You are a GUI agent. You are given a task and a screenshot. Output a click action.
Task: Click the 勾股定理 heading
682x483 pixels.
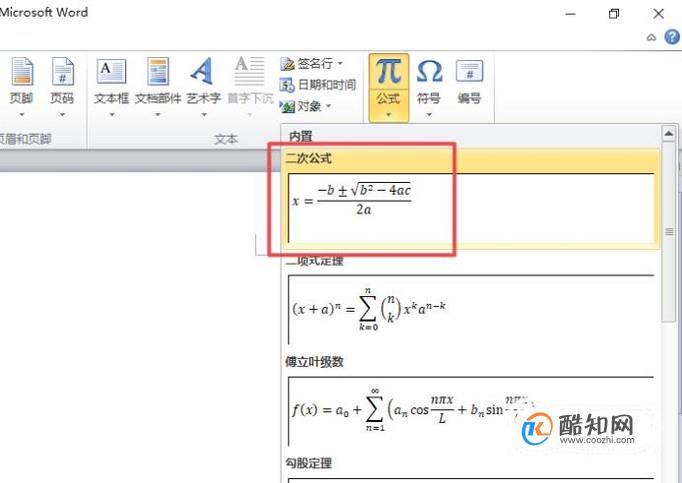point(308,463)
